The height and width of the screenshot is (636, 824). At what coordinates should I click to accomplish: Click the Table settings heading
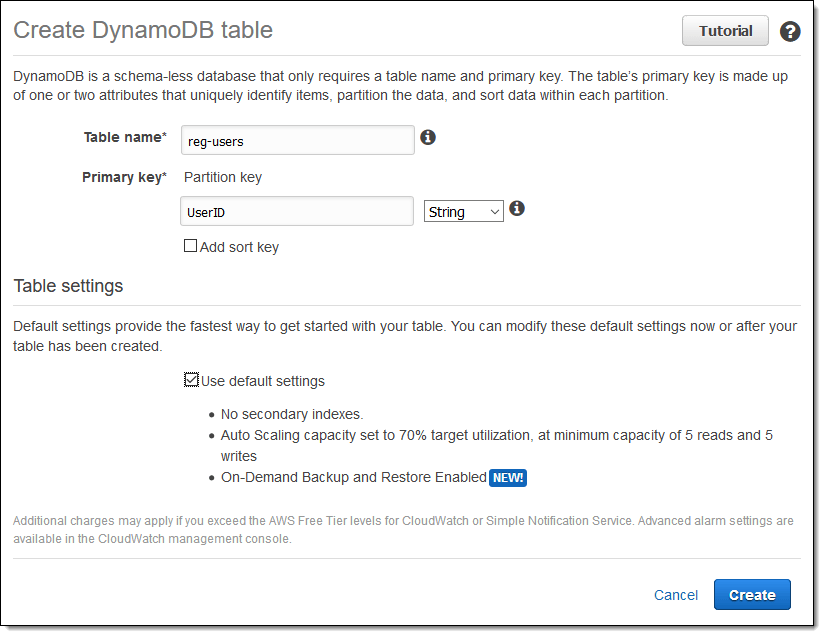(x=68, y=285)
